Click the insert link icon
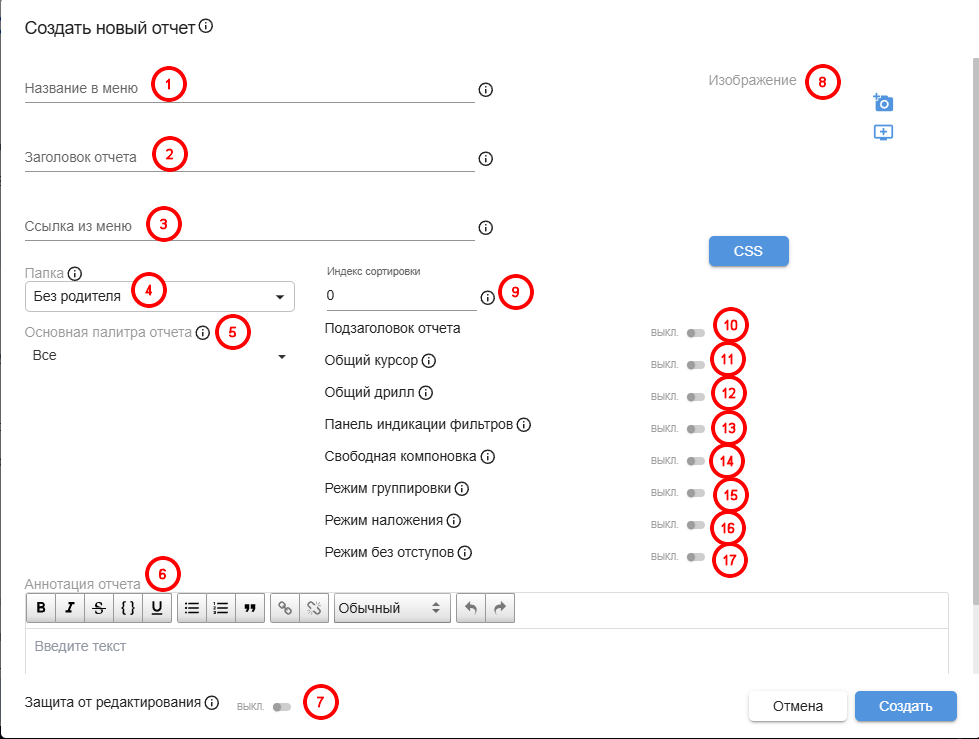The width and height of the screenshot is (979, 739). (285, 607)
